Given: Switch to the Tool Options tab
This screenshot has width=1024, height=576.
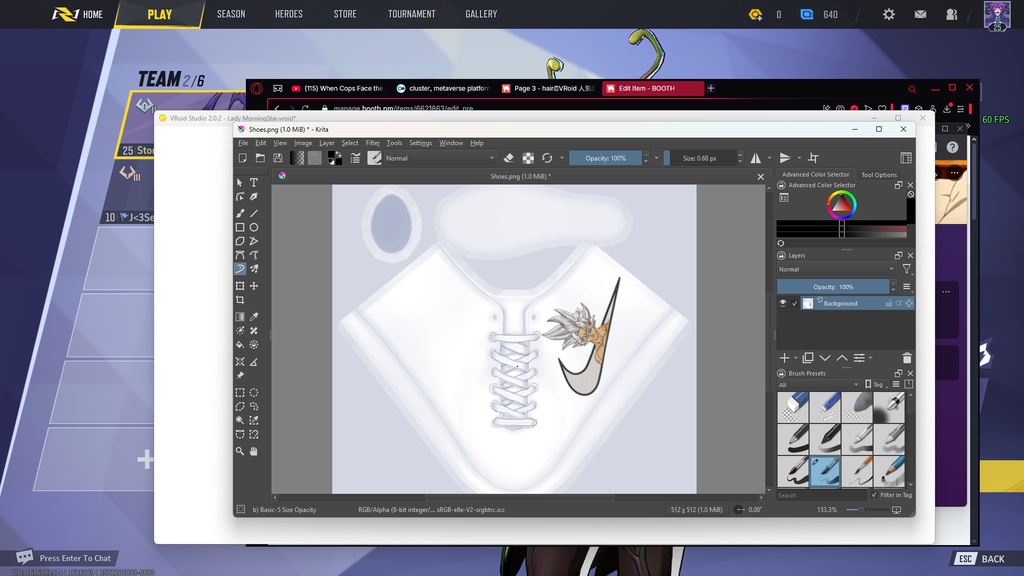Looking at the screenshot, I should coord(879,175).
